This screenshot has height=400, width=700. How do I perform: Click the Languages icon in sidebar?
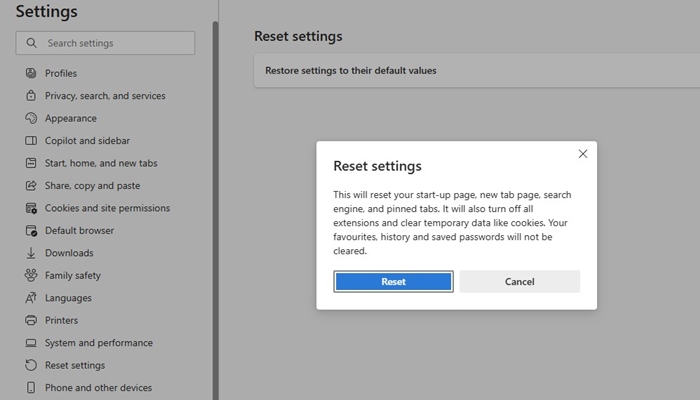[x=31, y=298]
